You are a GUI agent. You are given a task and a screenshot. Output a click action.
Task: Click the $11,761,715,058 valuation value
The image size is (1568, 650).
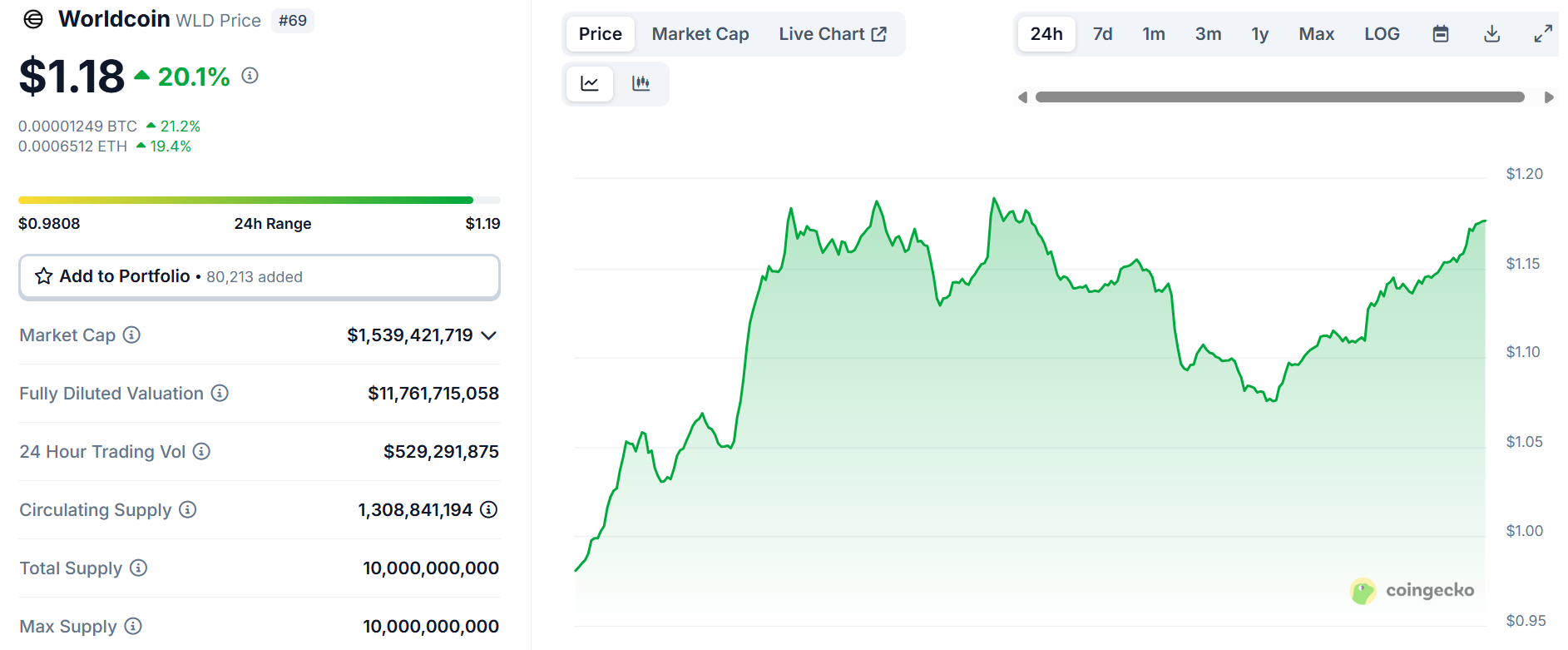coord(433,394)
